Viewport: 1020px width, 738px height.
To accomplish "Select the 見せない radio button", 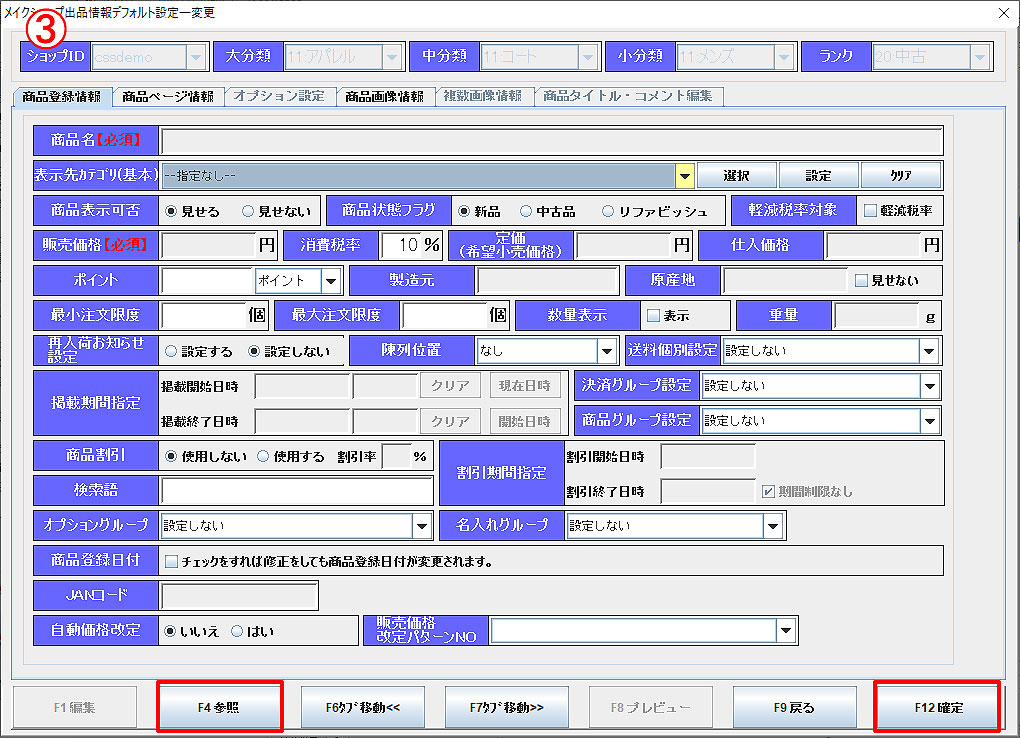I will click(248, 211).
